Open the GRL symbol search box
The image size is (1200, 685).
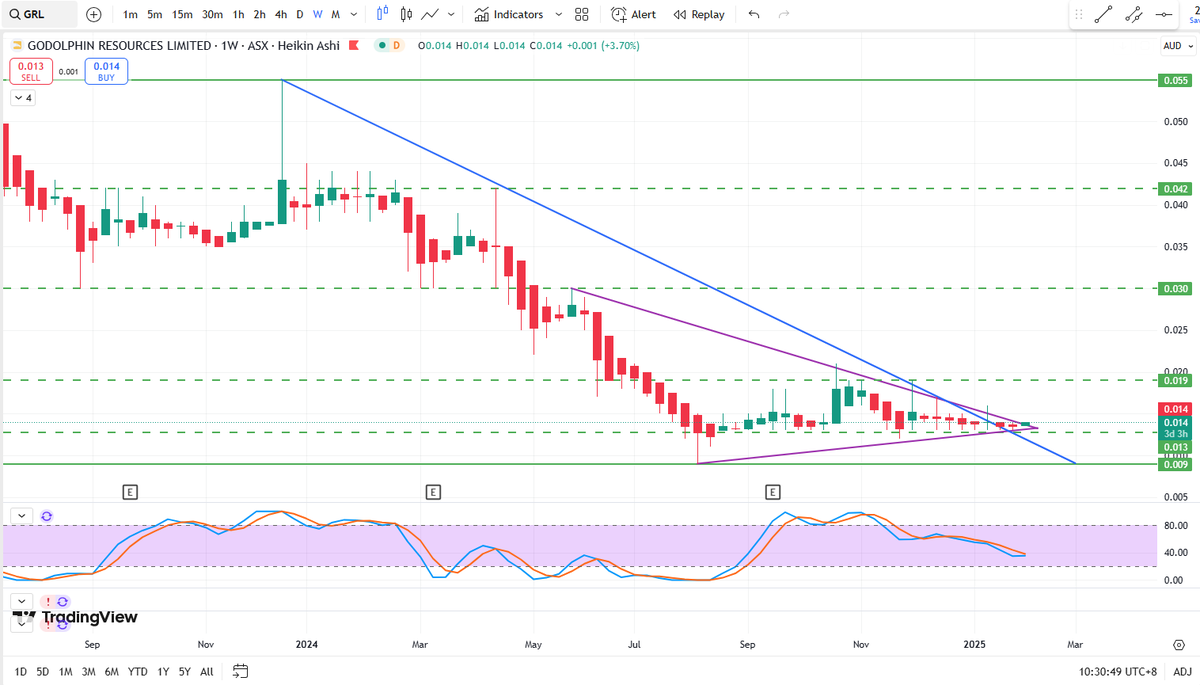coord(40,15)
